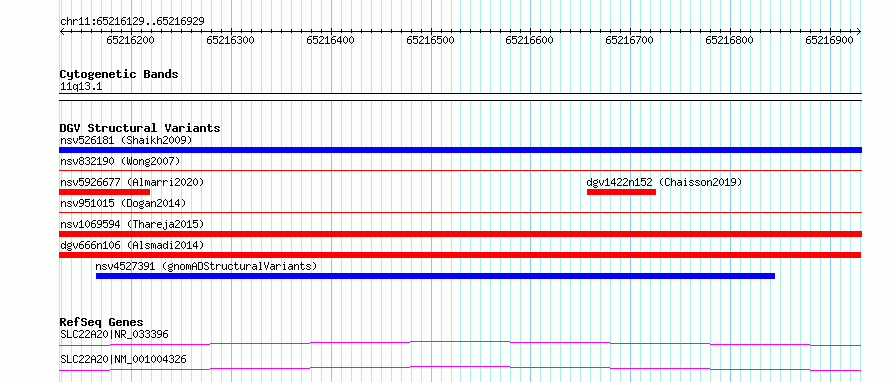This screenshot has height=382, width=890.
Task: Click ruler position 65216400
Action: tap(330, 40)
